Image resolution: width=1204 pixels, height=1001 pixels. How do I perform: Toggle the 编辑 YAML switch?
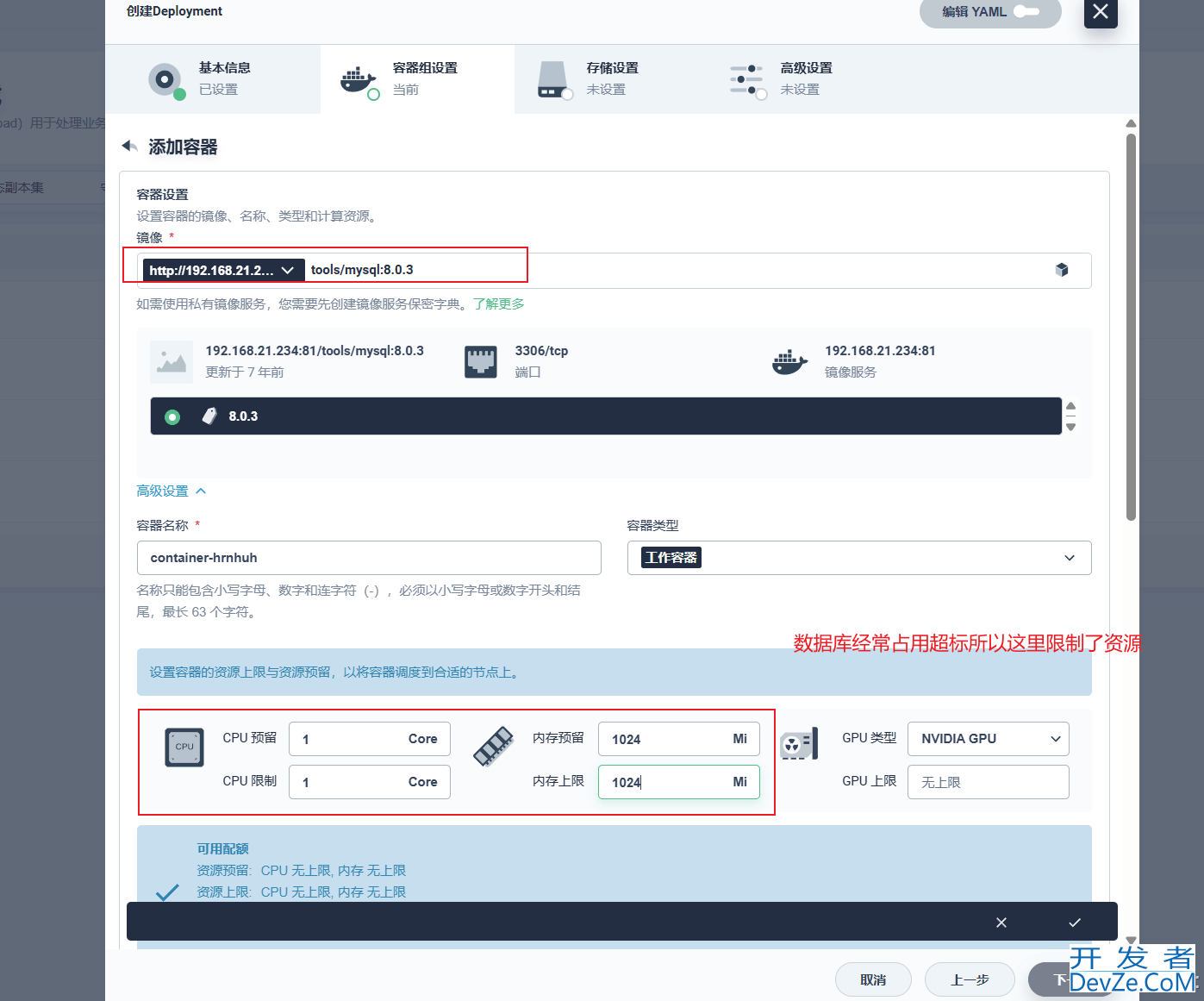(x=1026, y=12)
